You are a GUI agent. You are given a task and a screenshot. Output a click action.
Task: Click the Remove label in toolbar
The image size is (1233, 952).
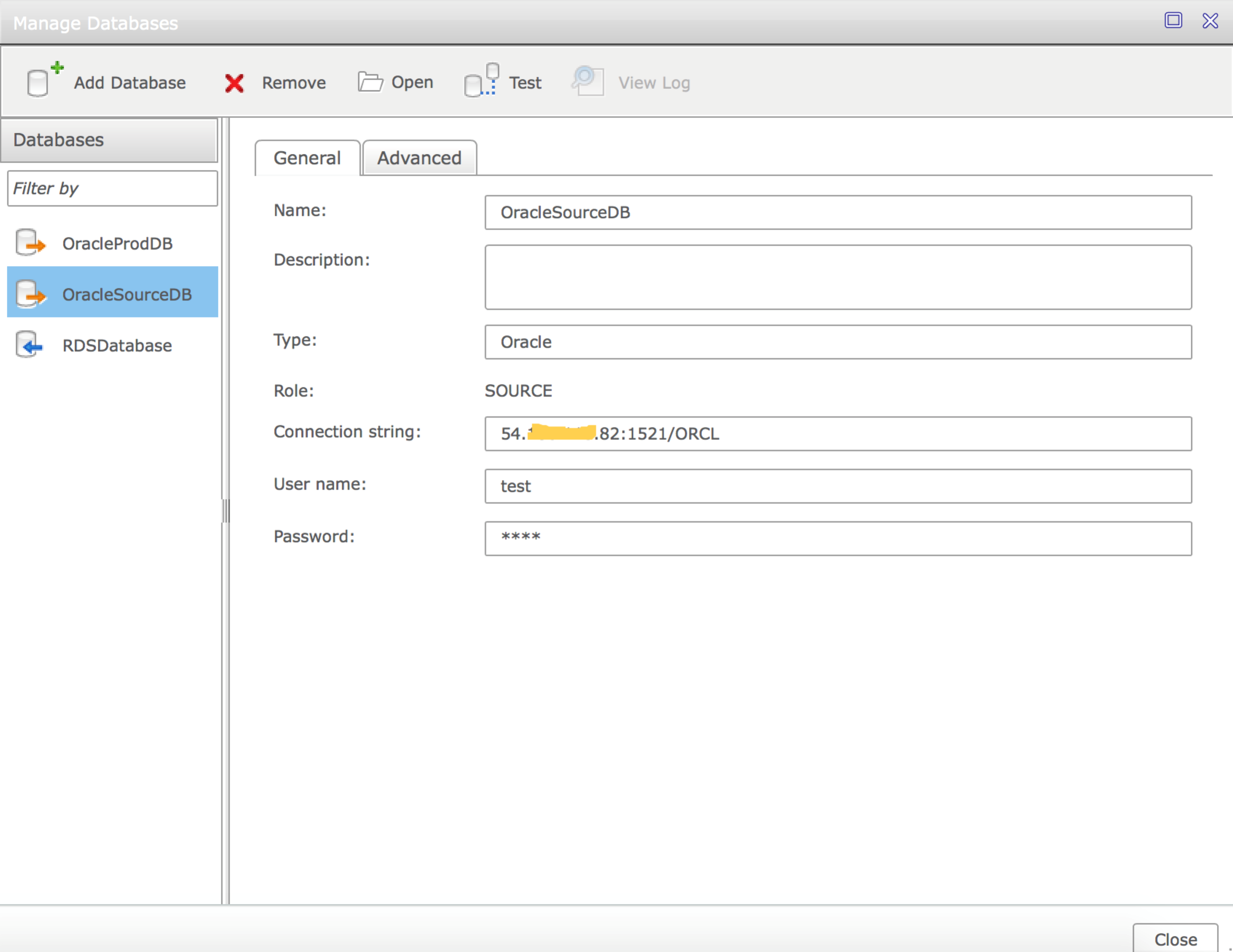[x=294, y=83]
